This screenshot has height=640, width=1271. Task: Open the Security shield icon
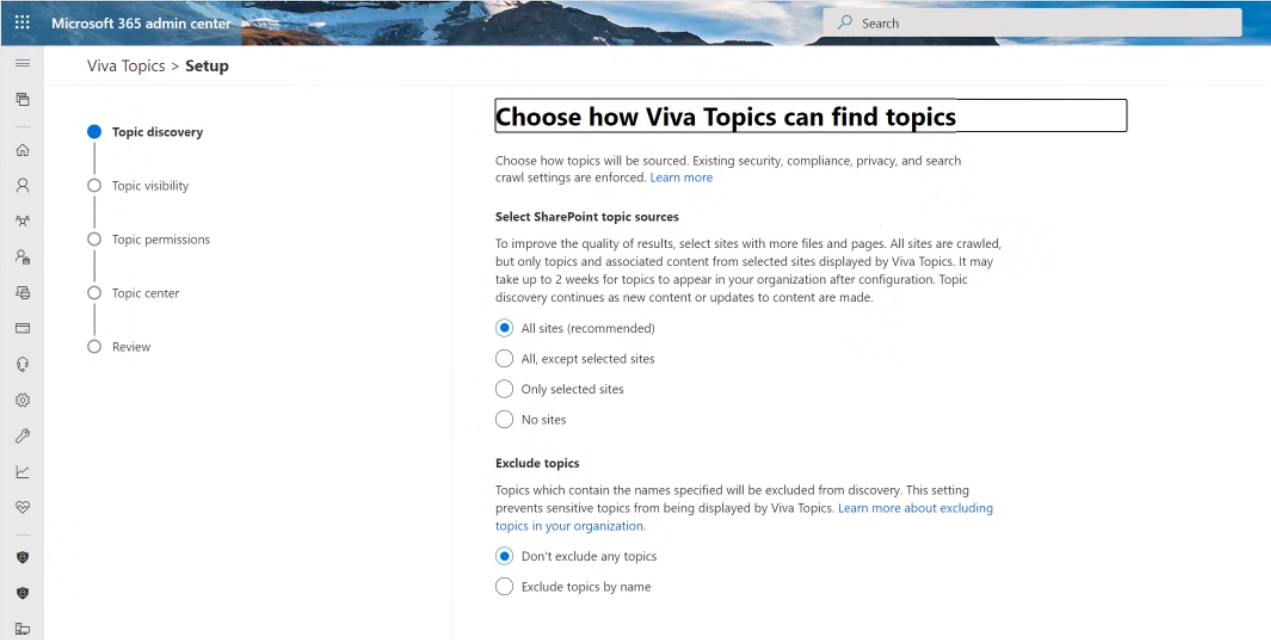tap(22, 557)
